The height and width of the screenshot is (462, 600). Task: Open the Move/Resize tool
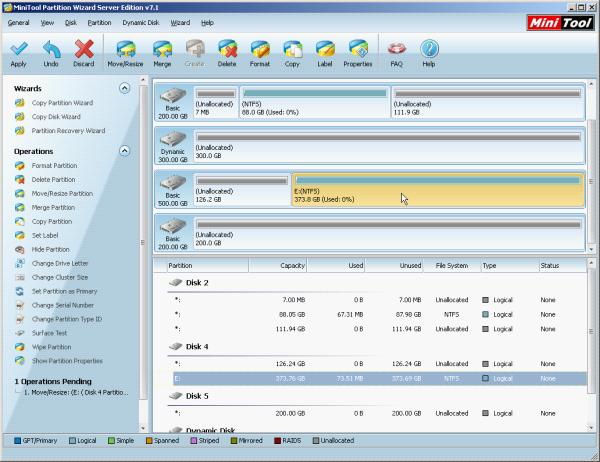coord(126,54)
